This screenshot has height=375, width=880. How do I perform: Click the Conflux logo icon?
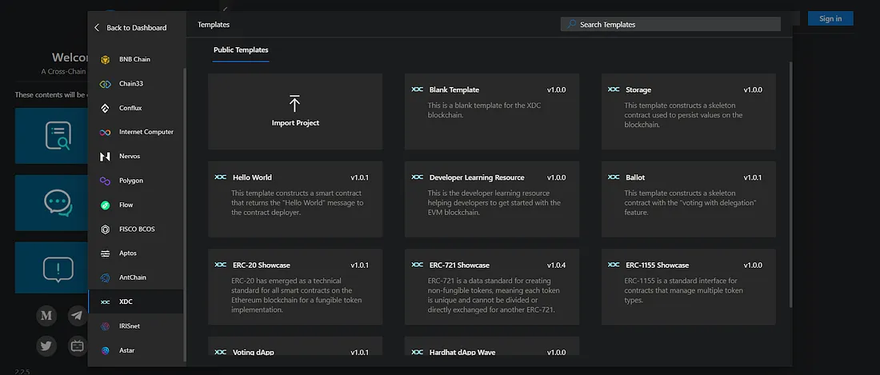point(105,108)
